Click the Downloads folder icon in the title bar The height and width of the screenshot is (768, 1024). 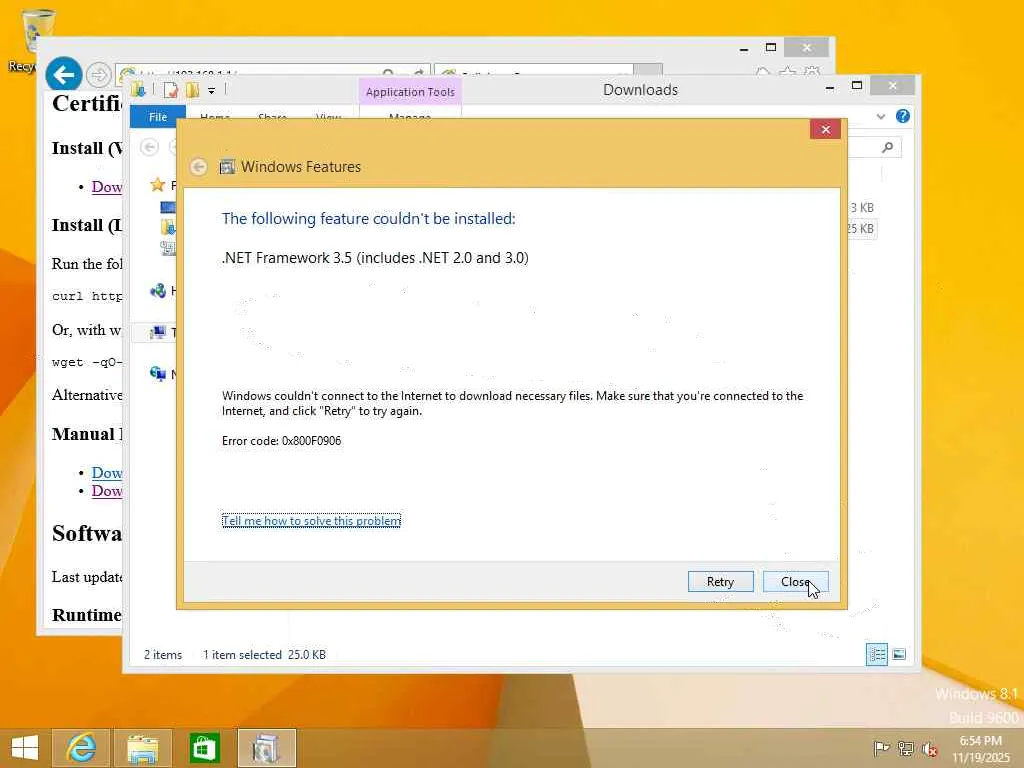click(x=138, y=89)
